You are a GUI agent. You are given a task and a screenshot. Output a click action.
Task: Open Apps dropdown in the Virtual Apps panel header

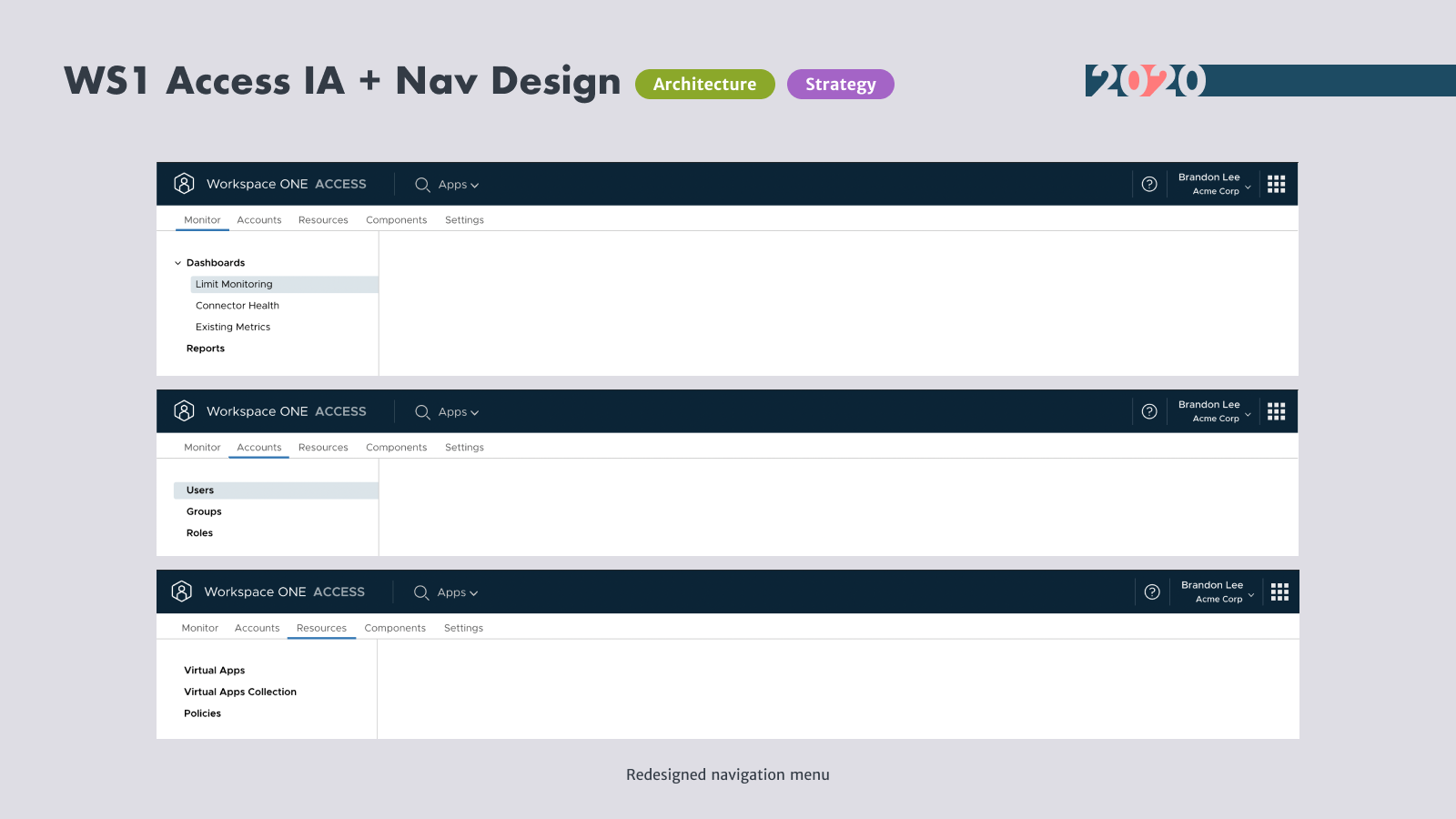point(457,592)
